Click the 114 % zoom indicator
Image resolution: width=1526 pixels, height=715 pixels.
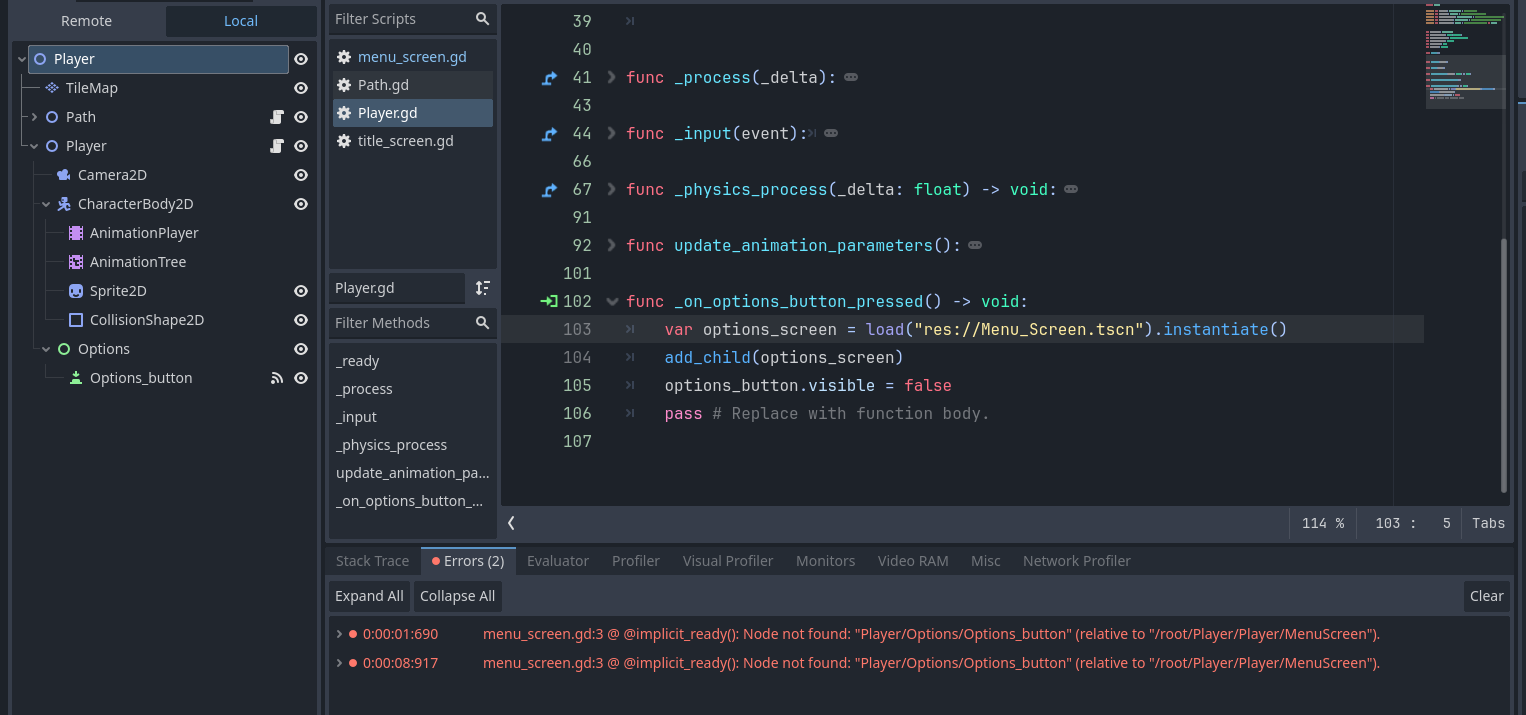(x=1323, y=523)
